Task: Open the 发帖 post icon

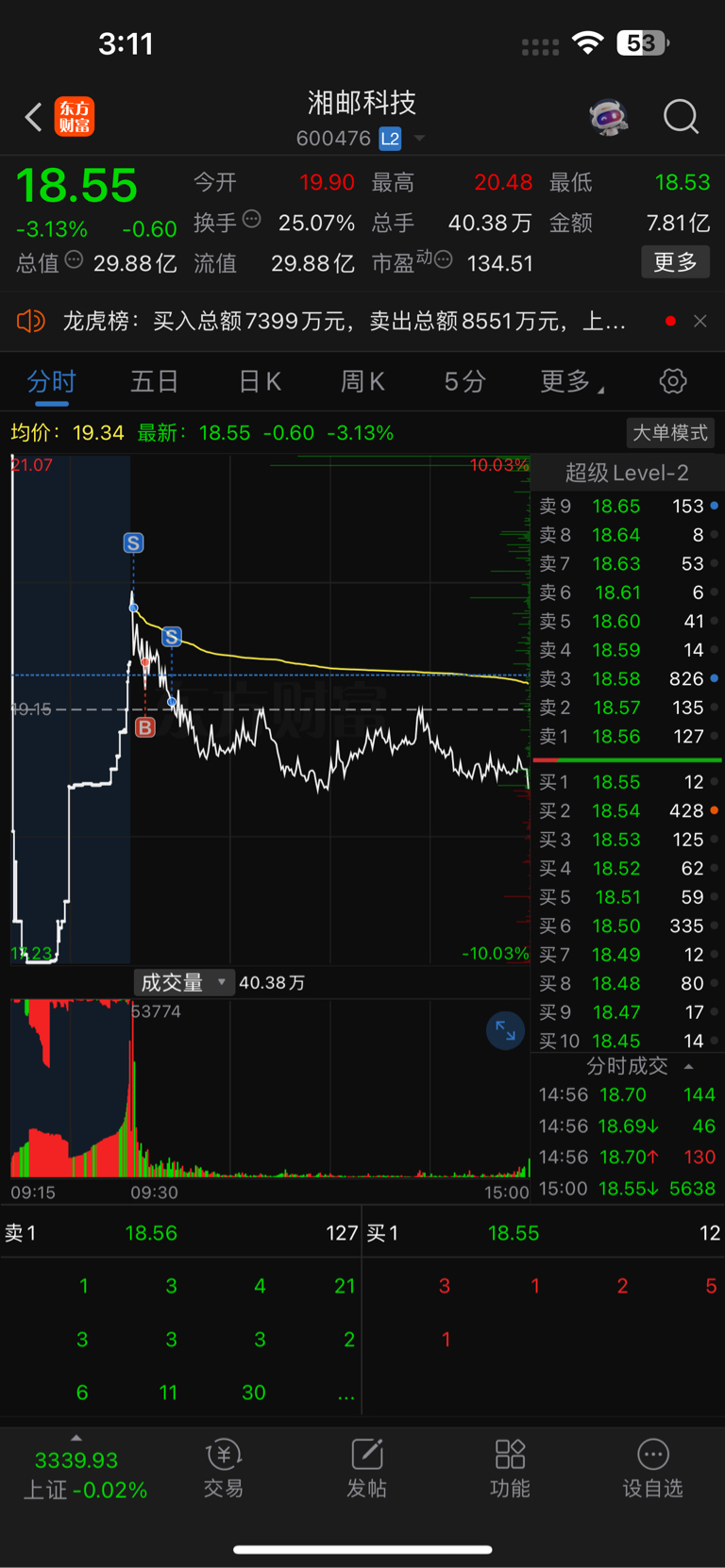Action: click(366, 1469)
